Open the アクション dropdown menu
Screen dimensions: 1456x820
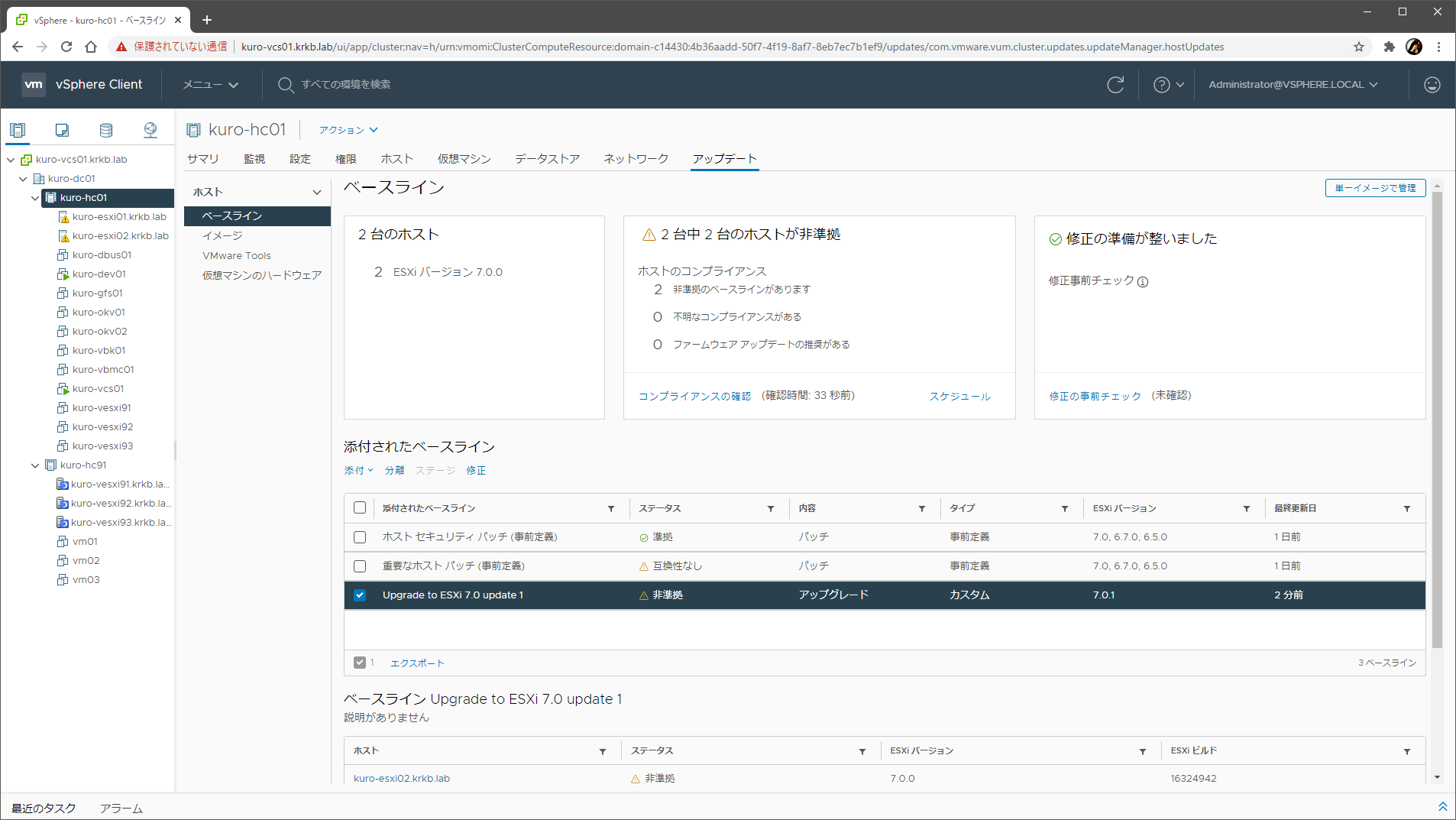pyautogui.click(x=348, y=131)
